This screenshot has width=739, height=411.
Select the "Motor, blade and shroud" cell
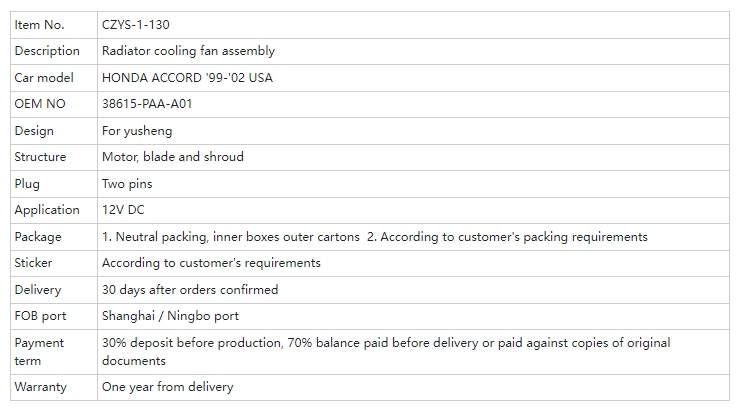(173, 157)
